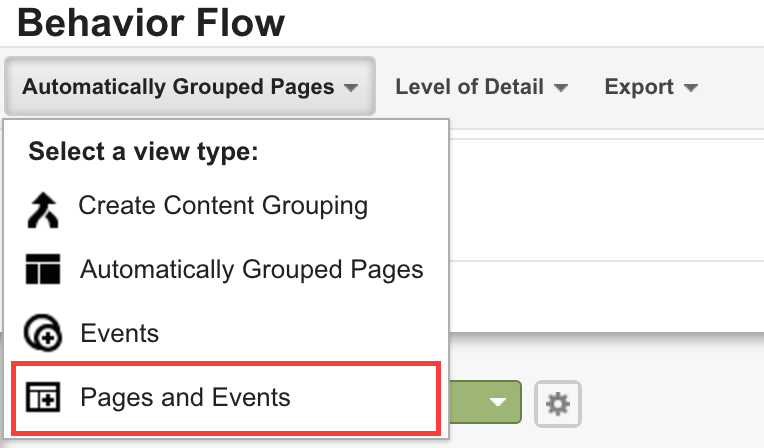Screen dimensions: 764x448
Task: Open the settings gear button
Action: point(558,404)
